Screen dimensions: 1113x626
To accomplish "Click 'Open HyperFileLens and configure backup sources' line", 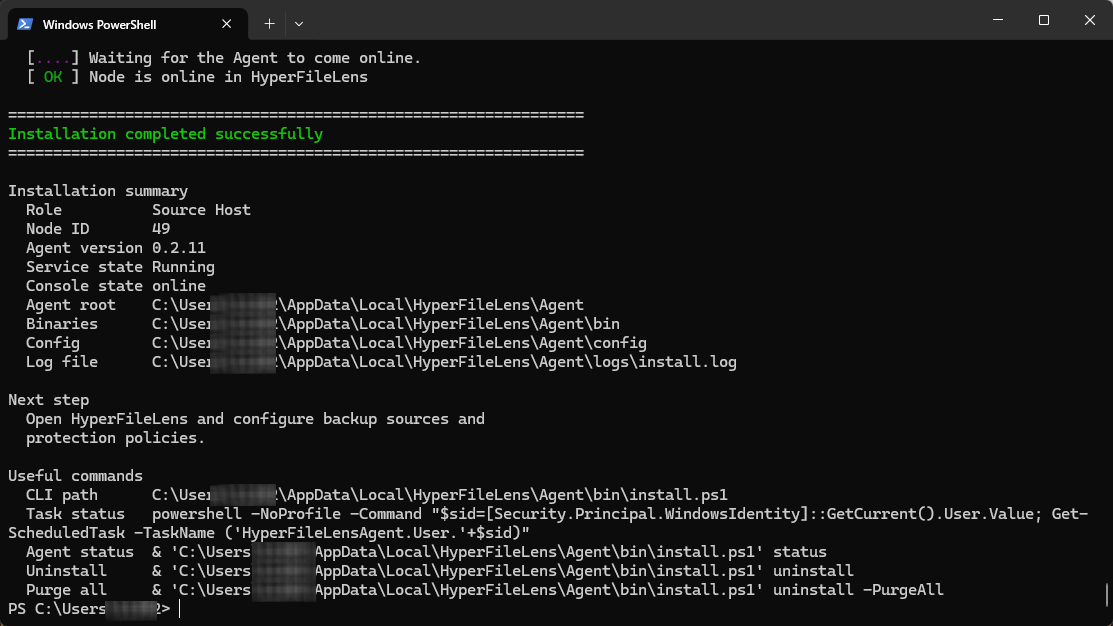I will pos(256,419).
